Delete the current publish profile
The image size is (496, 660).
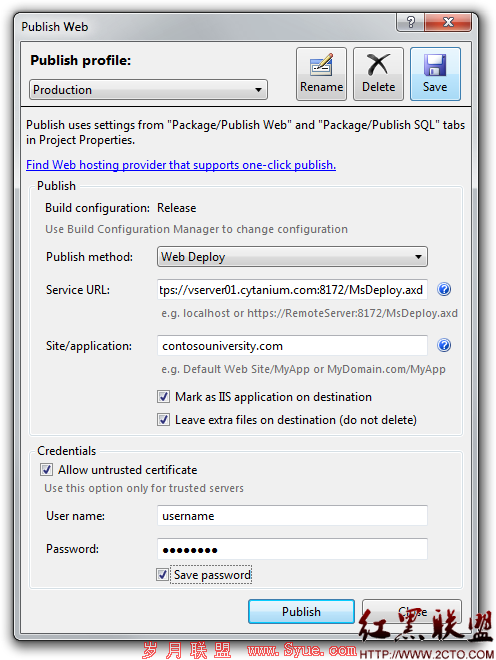pos(378,74)
